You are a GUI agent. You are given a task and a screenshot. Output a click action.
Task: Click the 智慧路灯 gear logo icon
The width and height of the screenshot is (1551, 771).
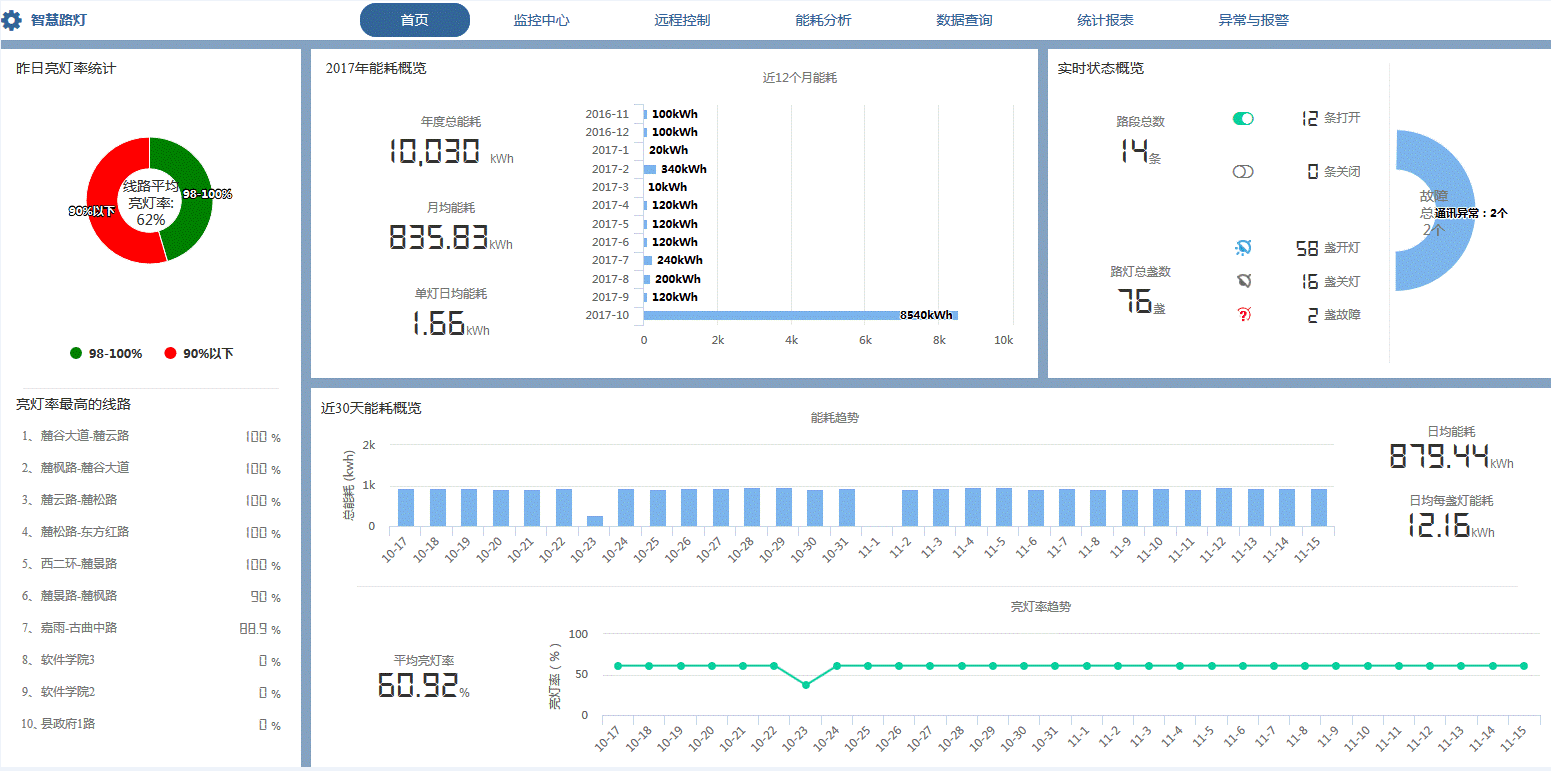tap(12, 20)
